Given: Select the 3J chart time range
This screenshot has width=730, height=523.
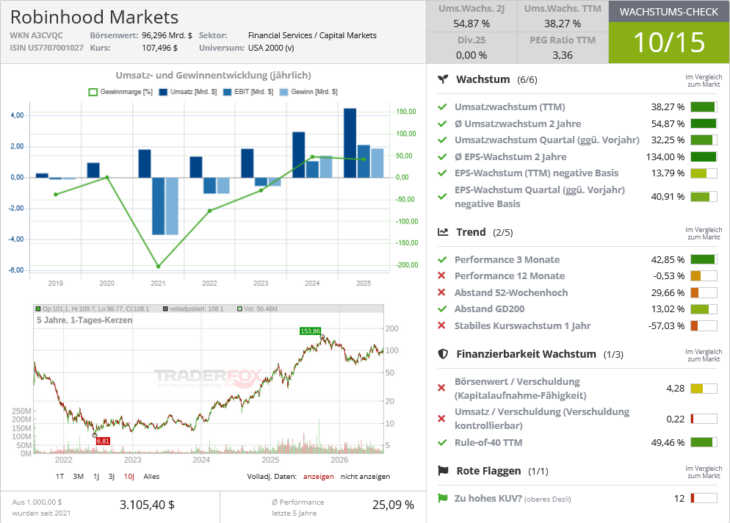Looking at the screenshot, I should click(x=111, y=476).
